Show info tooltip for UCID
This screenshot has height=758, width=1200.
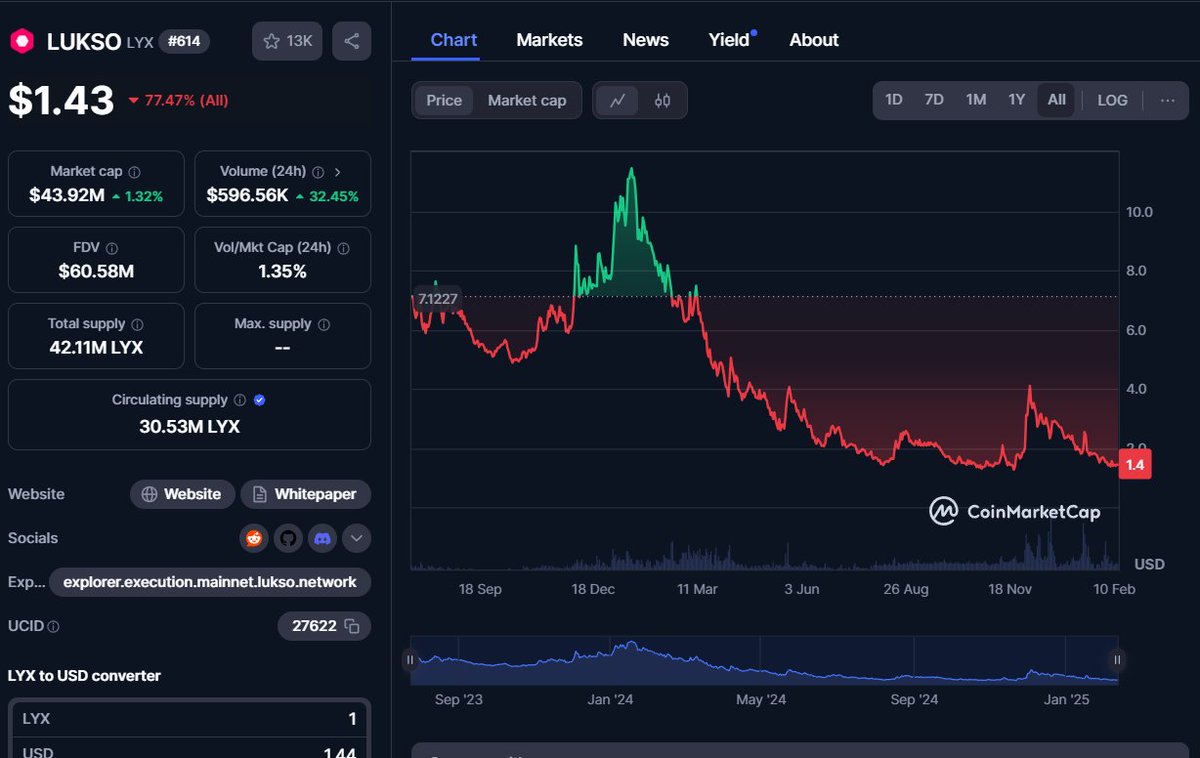[x=53, y=627]
